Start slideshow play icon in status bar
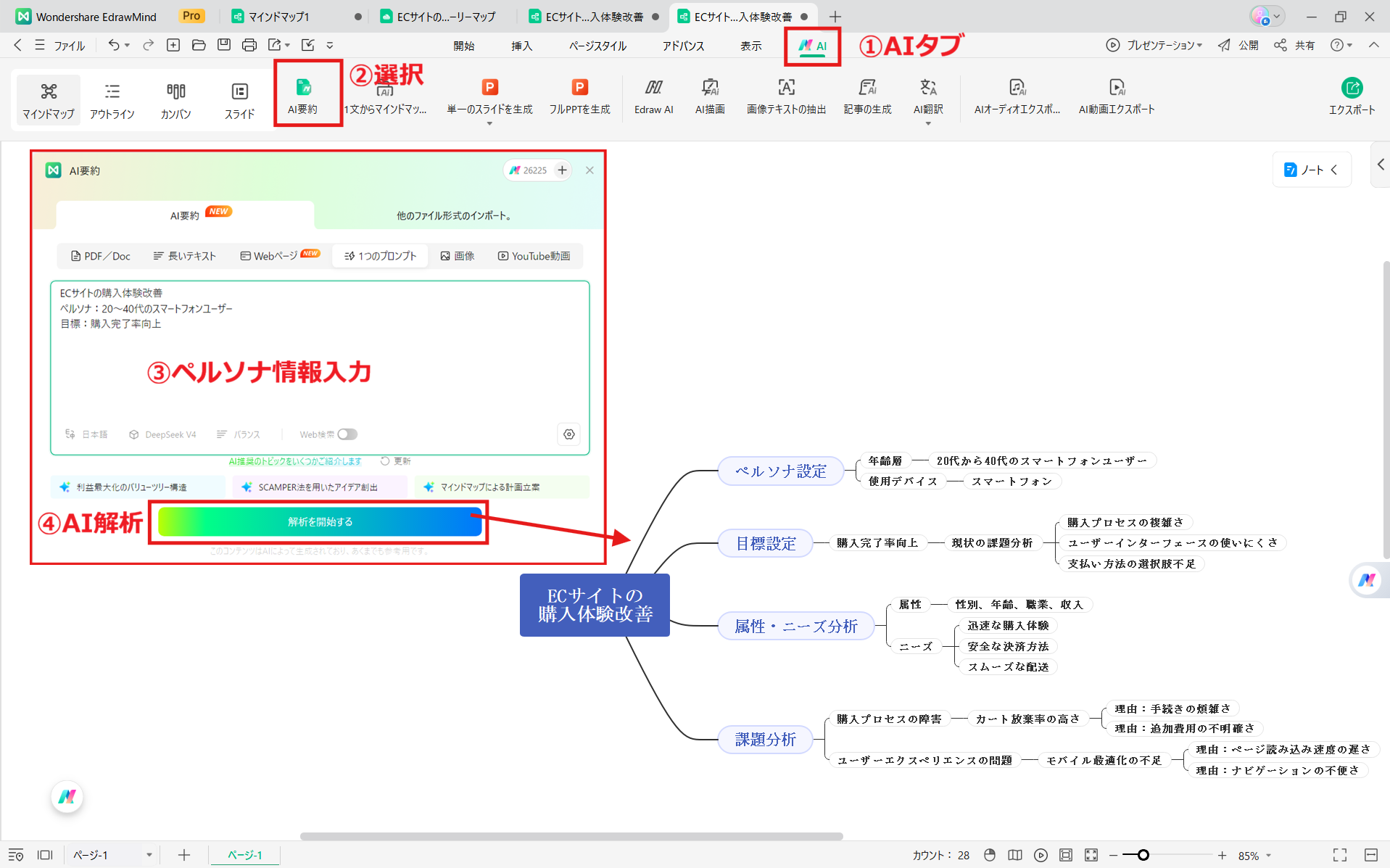This screenshot has height=868, width=1390. pyautogui.click(x=1041, y=855)
